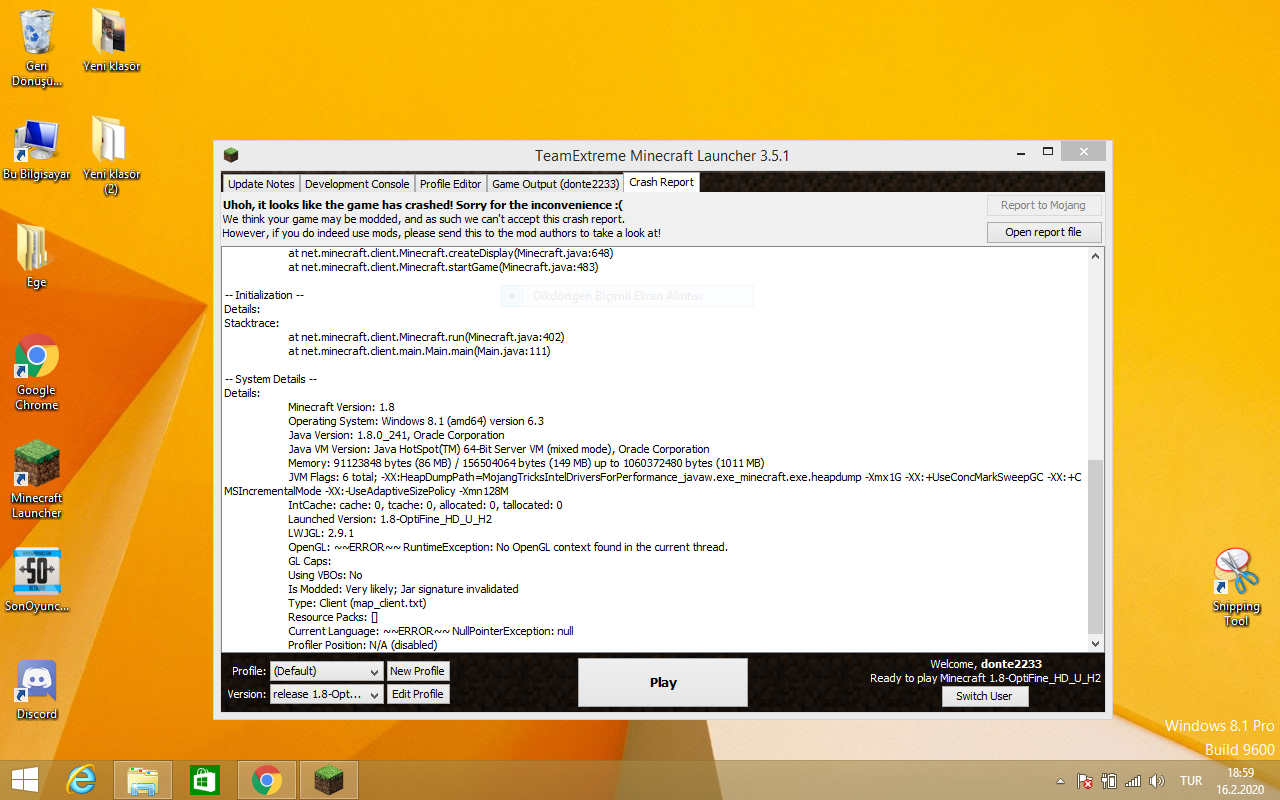Open the Profile Editor tab
The width and height of the screenshot is (1280, 800).
point(450,184)
